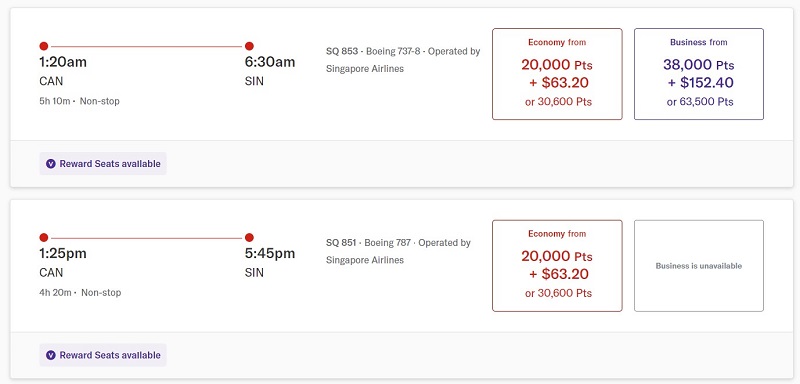Click the Reward Seats available badge on SQ 853
800x384 pixels.
click(103, 164)
